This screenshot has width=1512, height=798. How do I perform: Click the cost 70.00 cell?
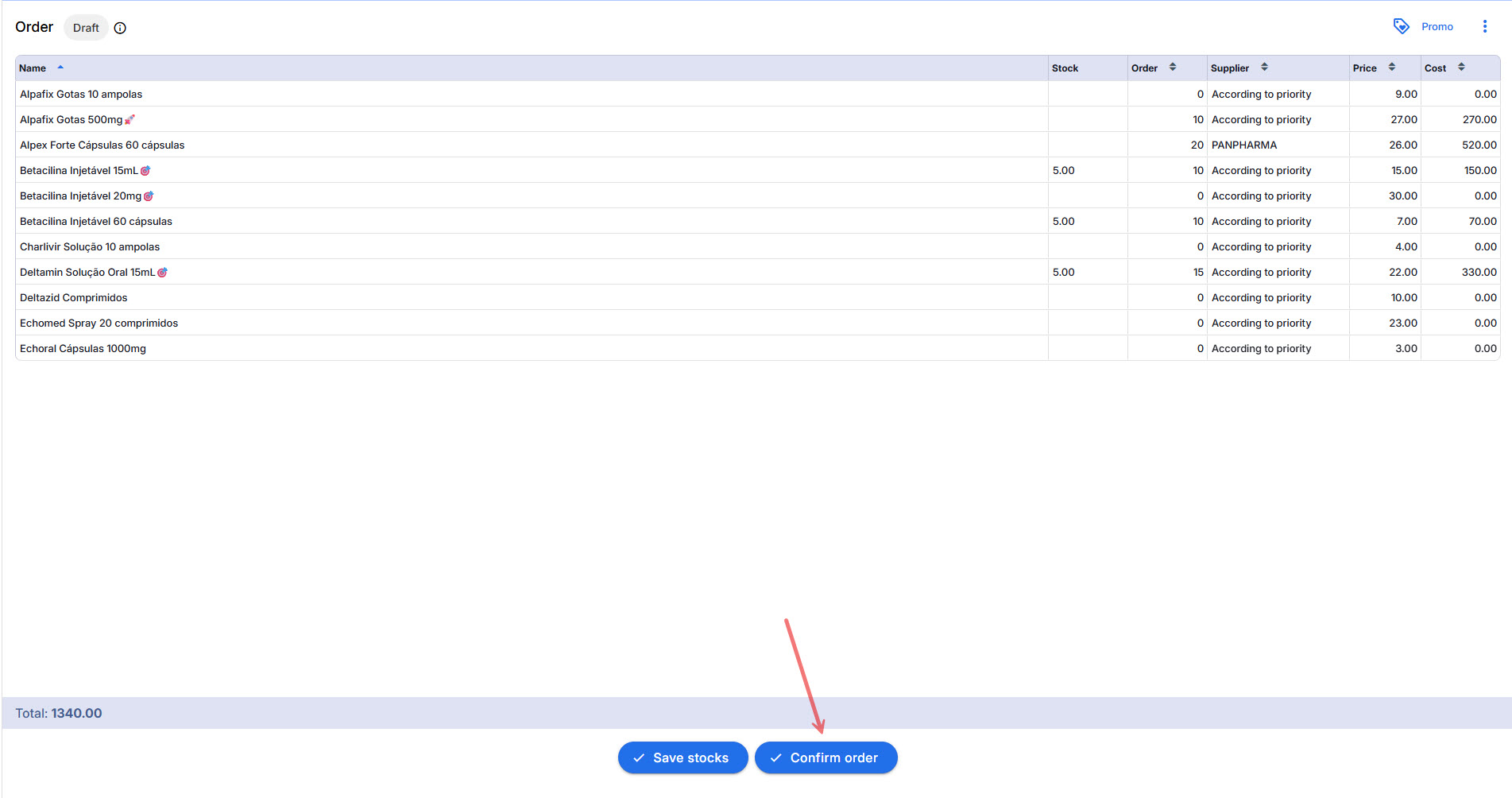click(1460, 221)
